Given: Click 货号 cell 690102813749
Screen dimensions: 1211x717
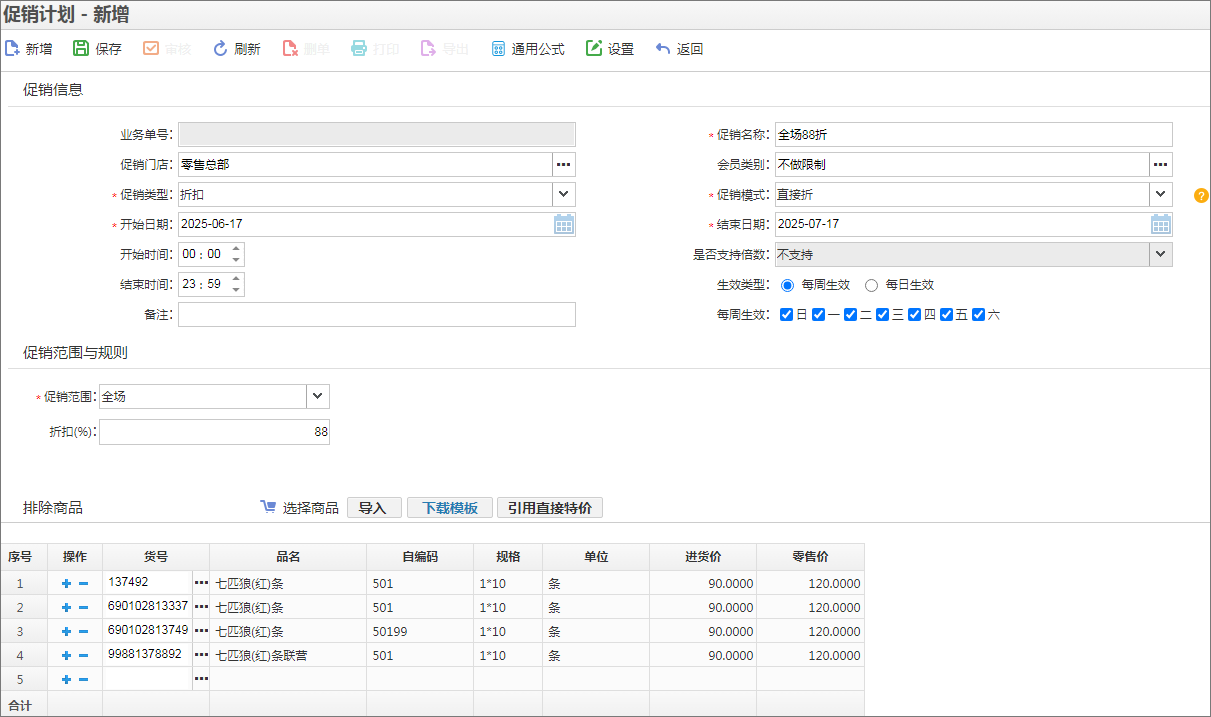Looking at the screenshot, I should [148, 630].
